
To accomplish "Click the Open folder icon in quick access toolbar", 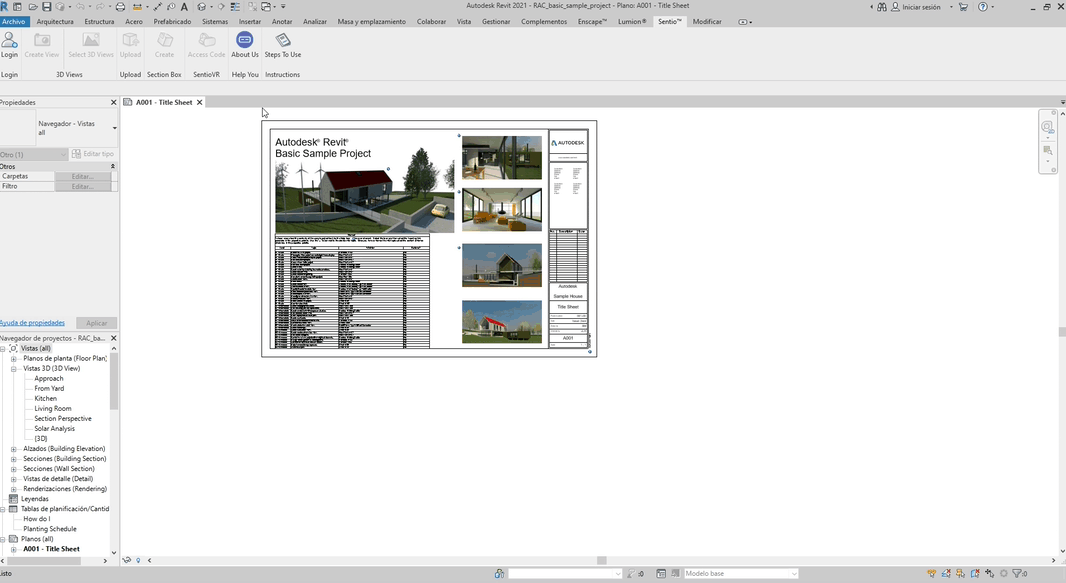I will coord(33,7).
